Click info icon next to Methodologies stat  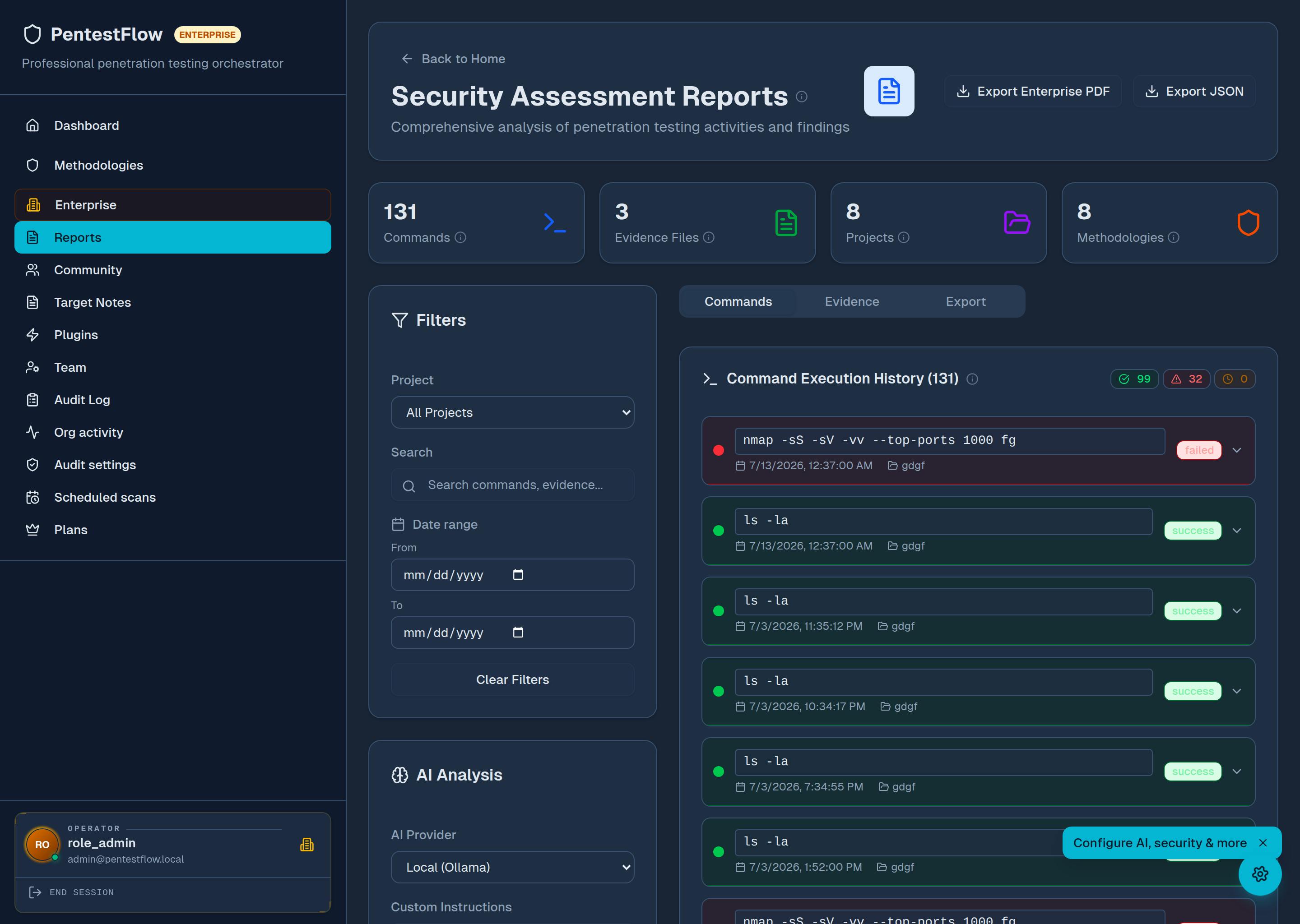pos(1174,237)
